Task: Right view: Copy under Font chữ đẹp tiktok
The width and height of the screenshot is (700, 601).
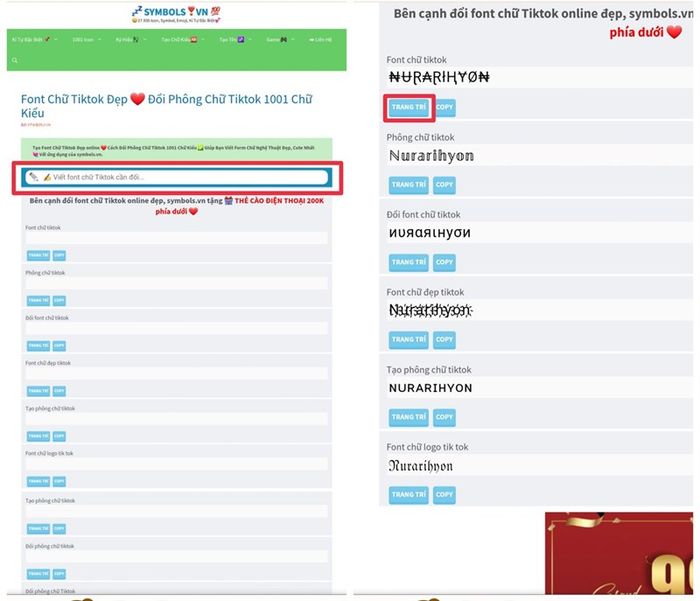Action: coord(444,340)
